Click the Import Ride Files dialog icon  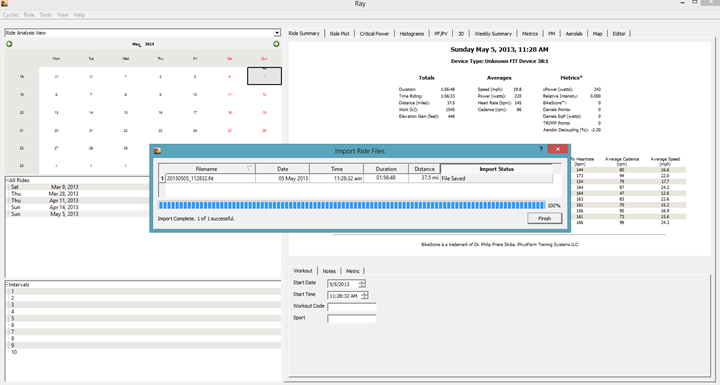158,151
